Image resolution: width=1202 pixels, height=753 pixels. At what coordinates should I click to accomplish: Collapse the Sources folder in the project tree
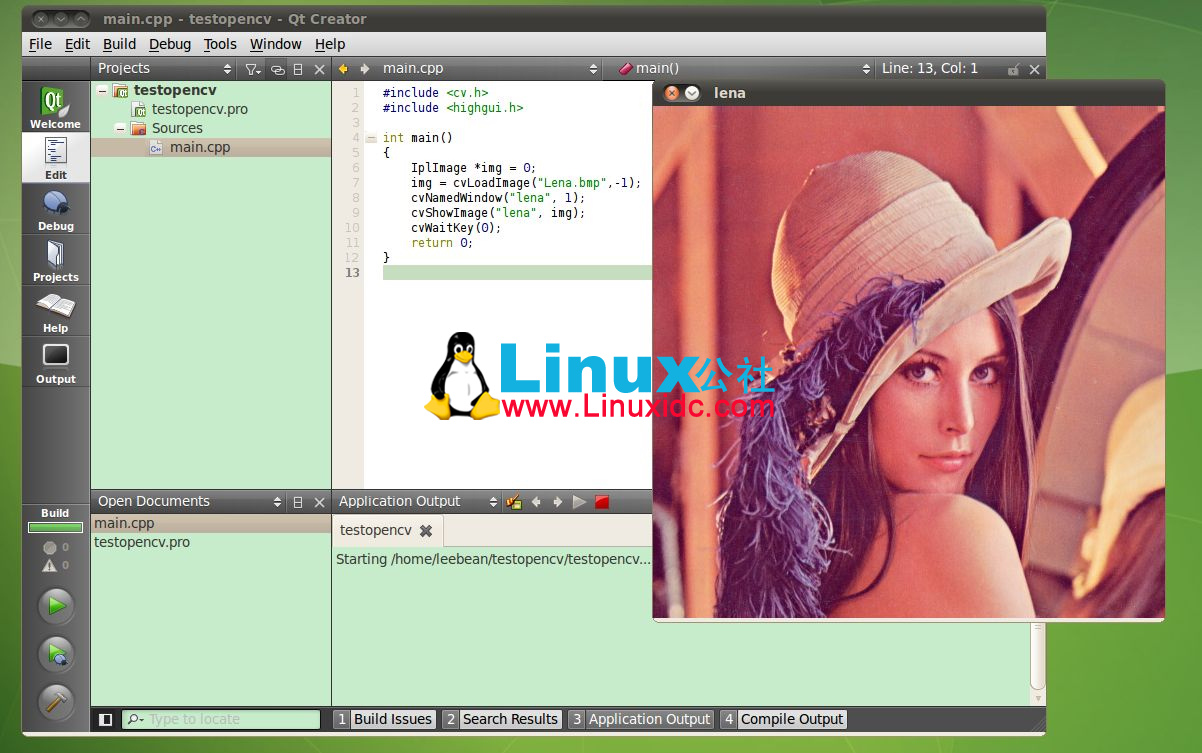(x=120, y=128)
